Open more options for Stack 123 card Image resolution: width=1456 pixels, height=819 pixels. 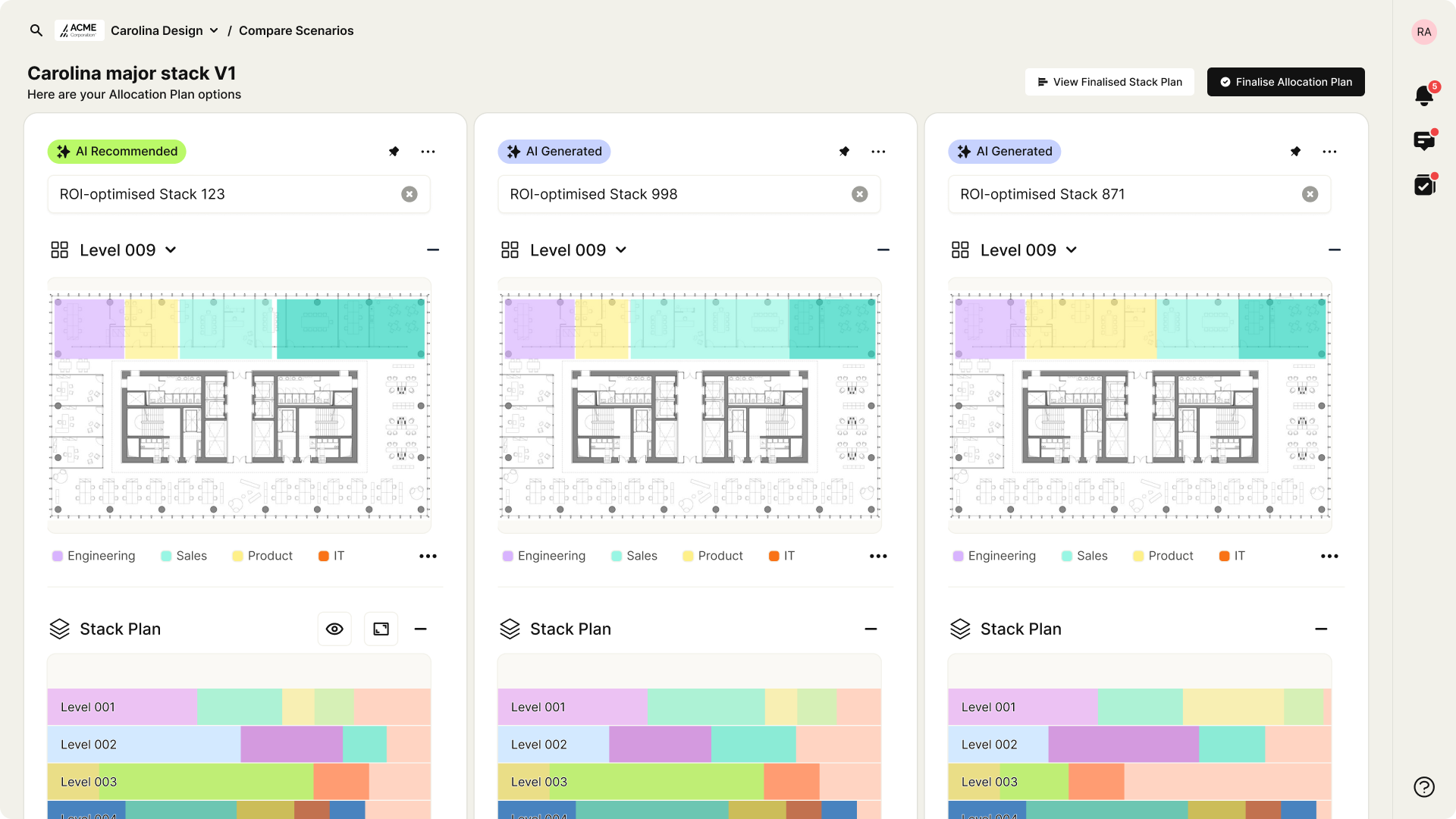coord(428,152)
